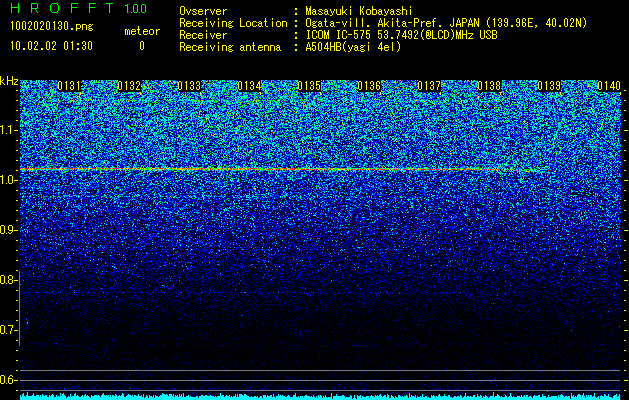629x400 pixels.
Task: Click the Receiving Location label
Action: click(233, 23)
